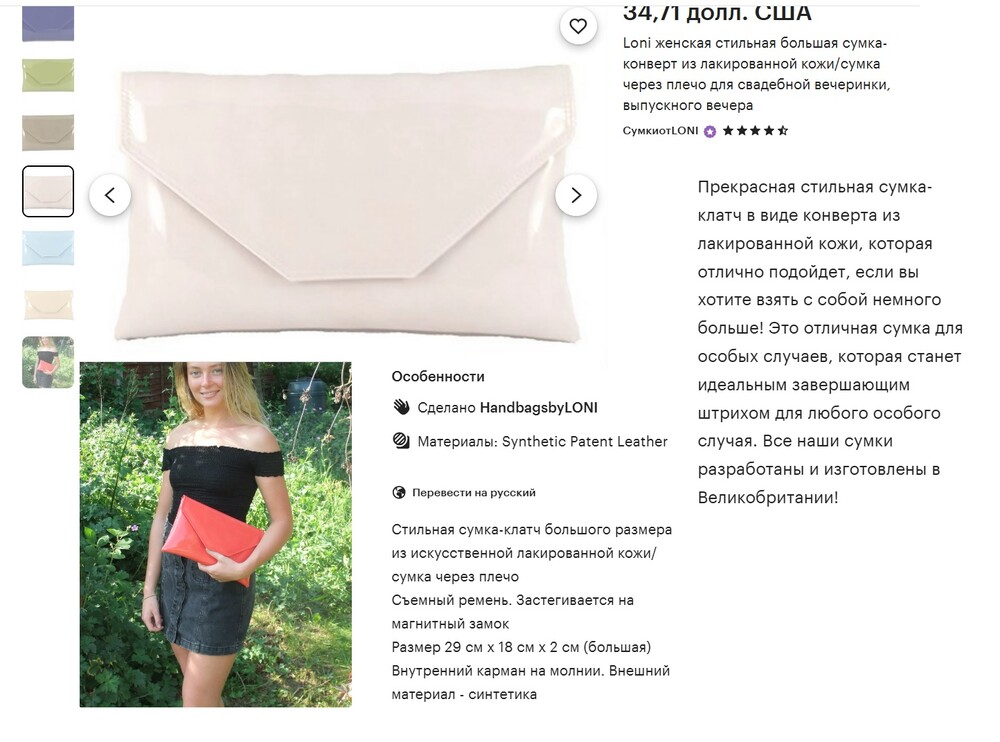Select the gray clutch thumbnail
The width and height of the screenshot is (1000, 742).
(48, 132)
